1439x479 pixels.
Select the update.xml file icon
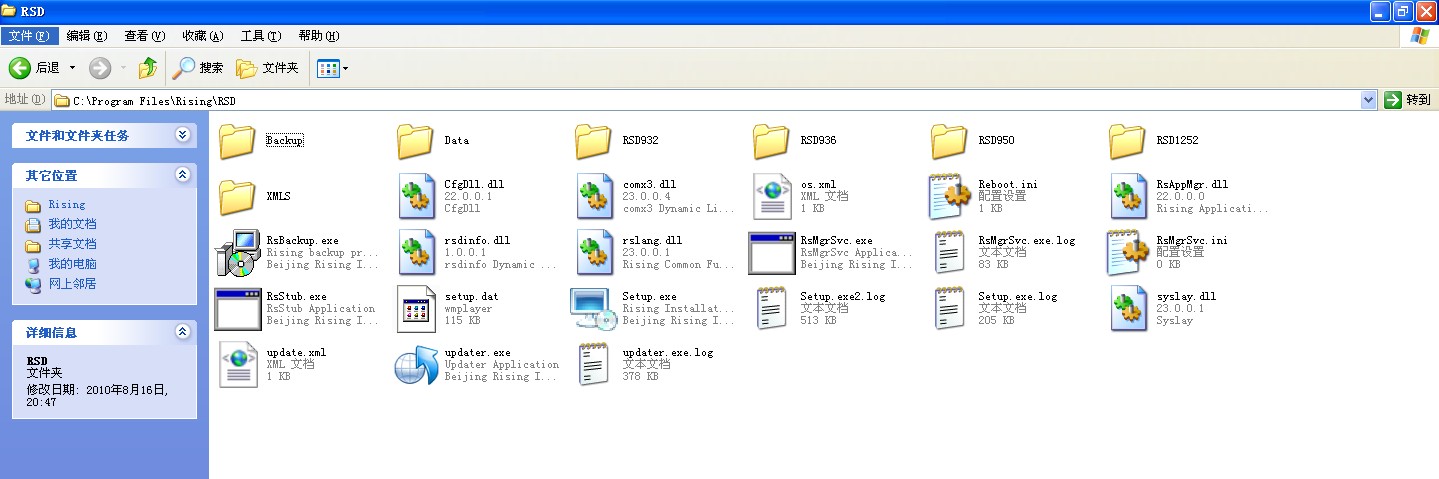pos(237,365)
